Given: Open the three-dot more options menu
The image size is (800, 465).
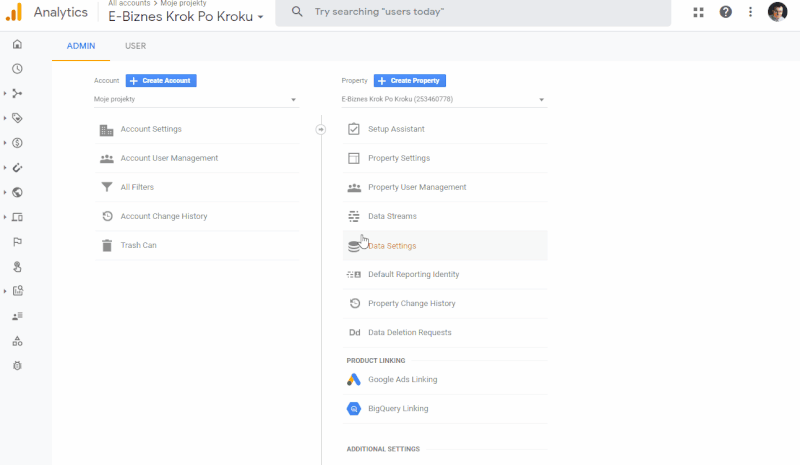Looking at the screenshot, I should tap(751, 12).
